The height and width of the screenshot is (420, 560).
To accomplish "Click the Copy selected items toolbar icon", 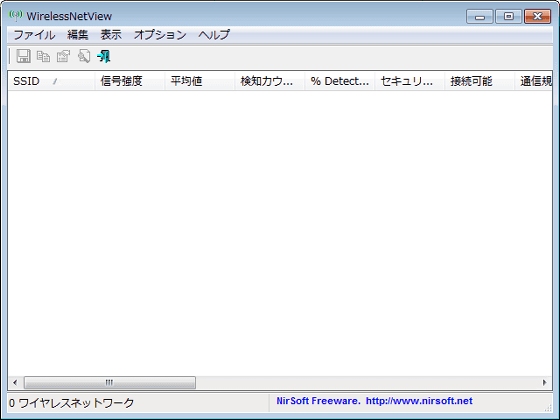I will 44,56.
